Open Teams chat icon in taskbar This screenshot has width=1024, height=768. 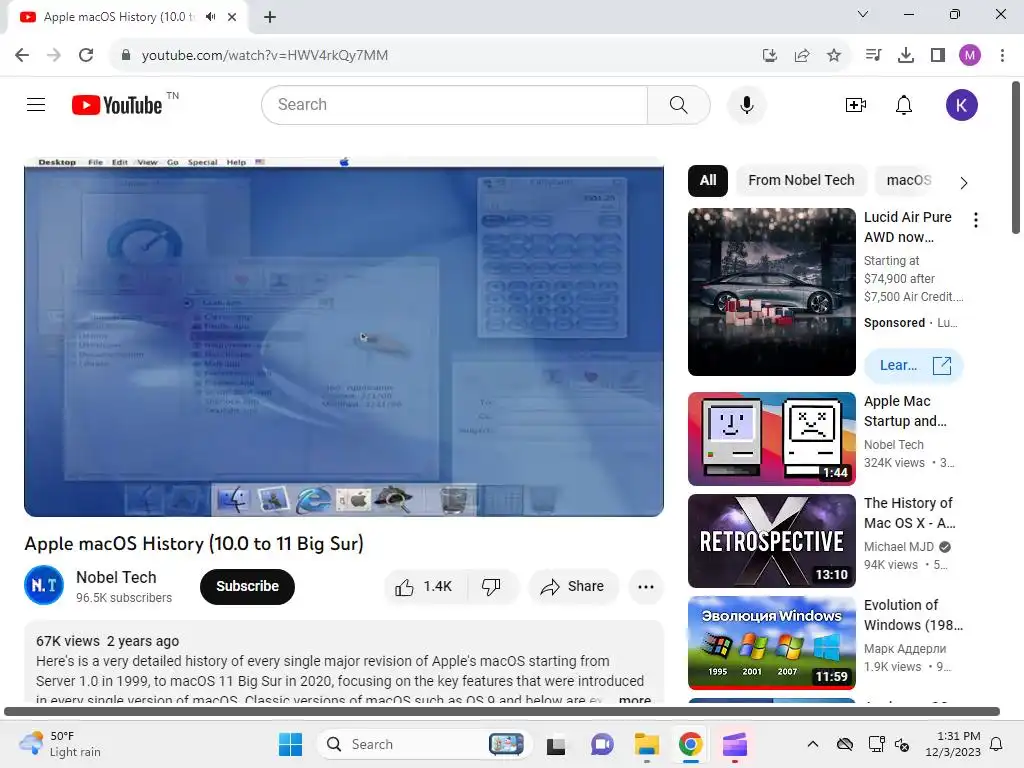[x=602, y=744]
